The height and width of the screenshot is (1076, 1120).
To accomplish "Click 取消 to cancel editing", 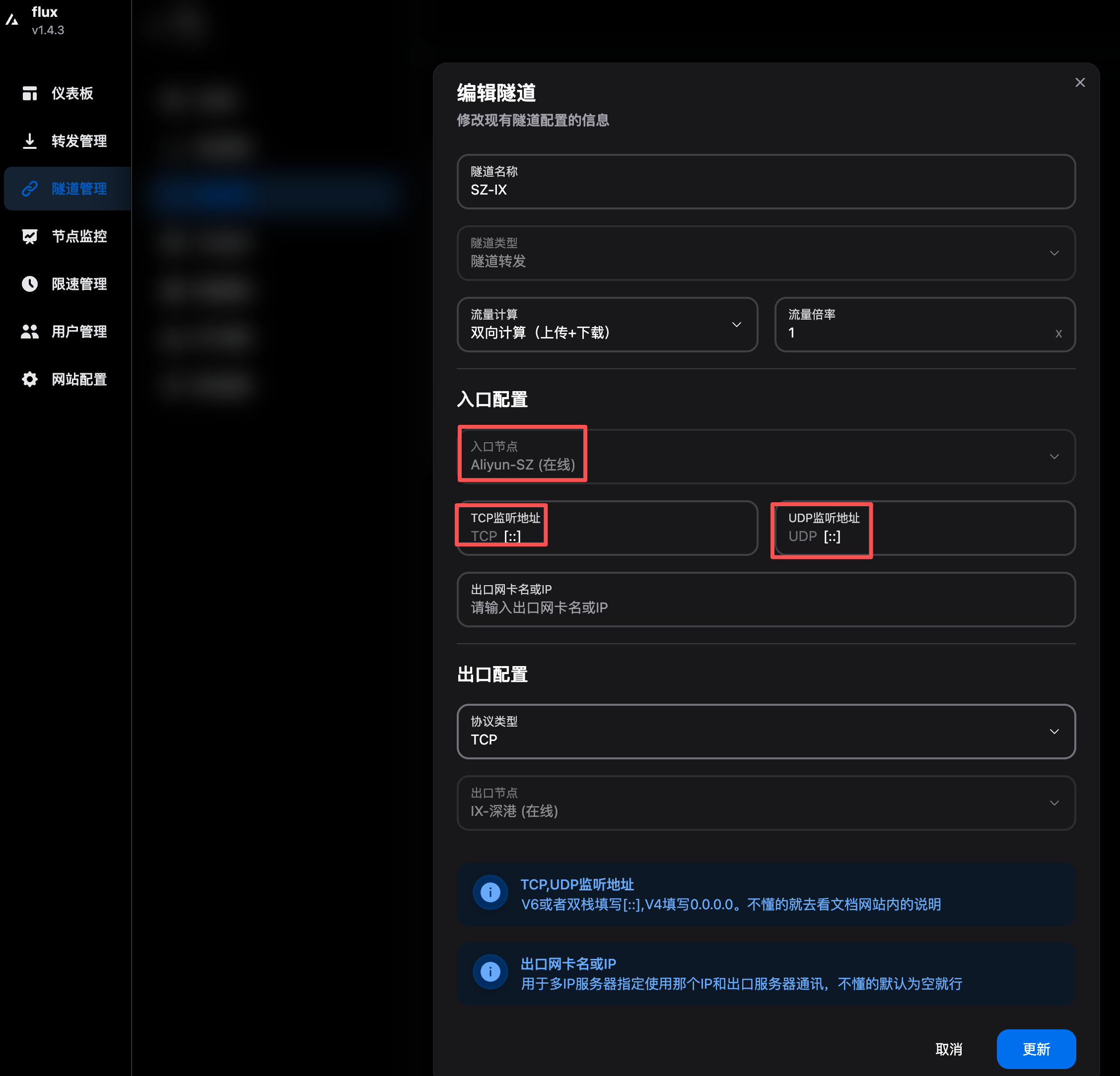I will tap(949, 1049).
